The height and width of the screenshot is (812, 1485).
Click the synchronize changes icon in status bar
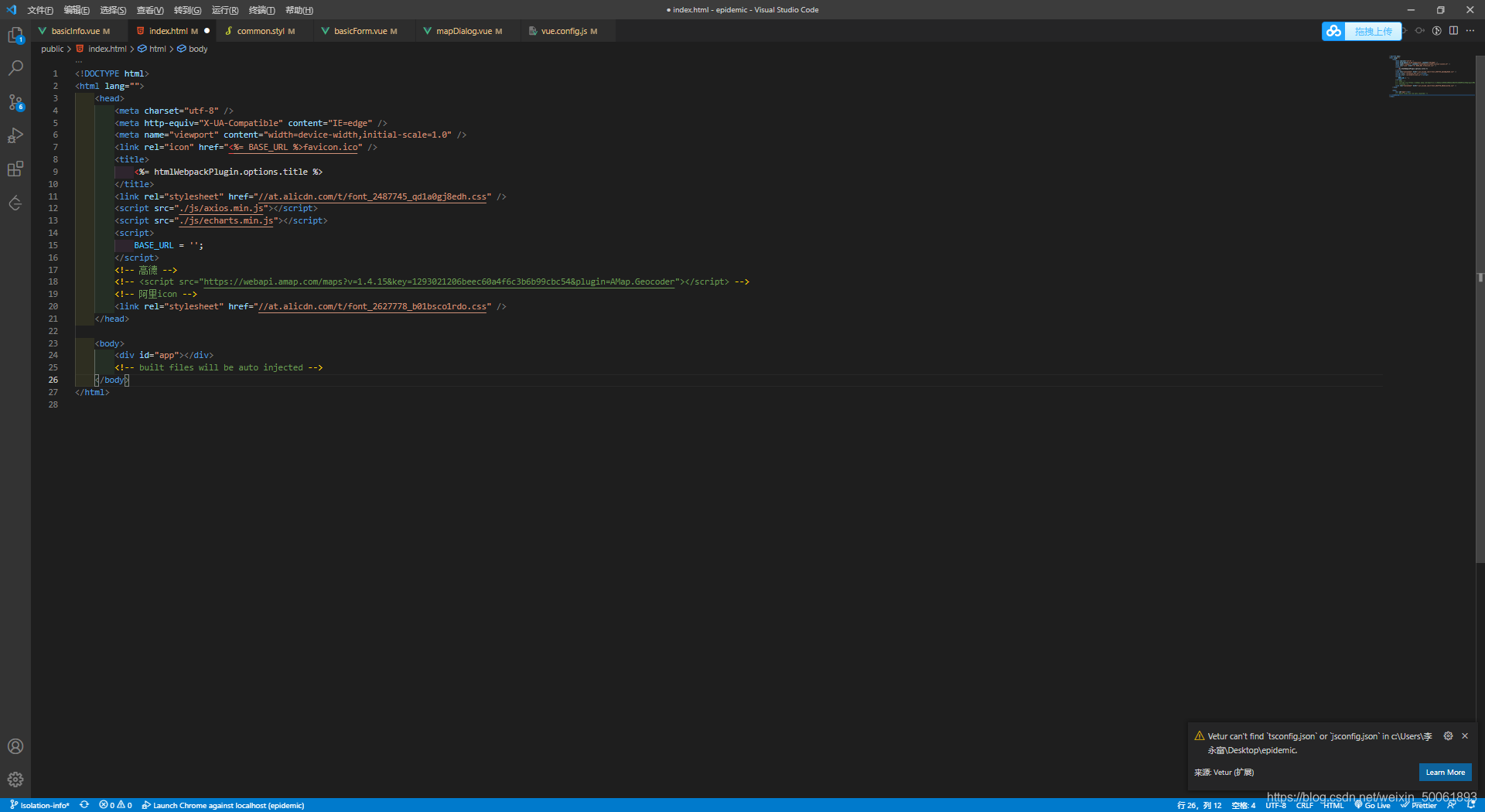coord(84,805)
